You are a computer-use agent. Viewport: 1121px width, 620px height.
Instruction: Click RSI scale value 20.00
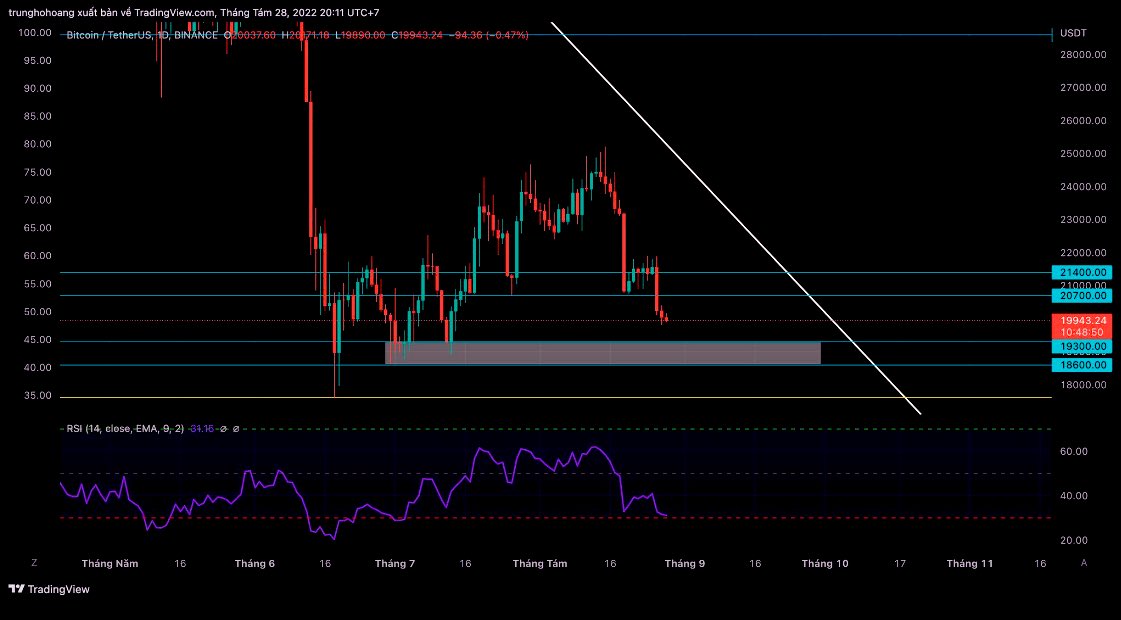pos(1075,540)
